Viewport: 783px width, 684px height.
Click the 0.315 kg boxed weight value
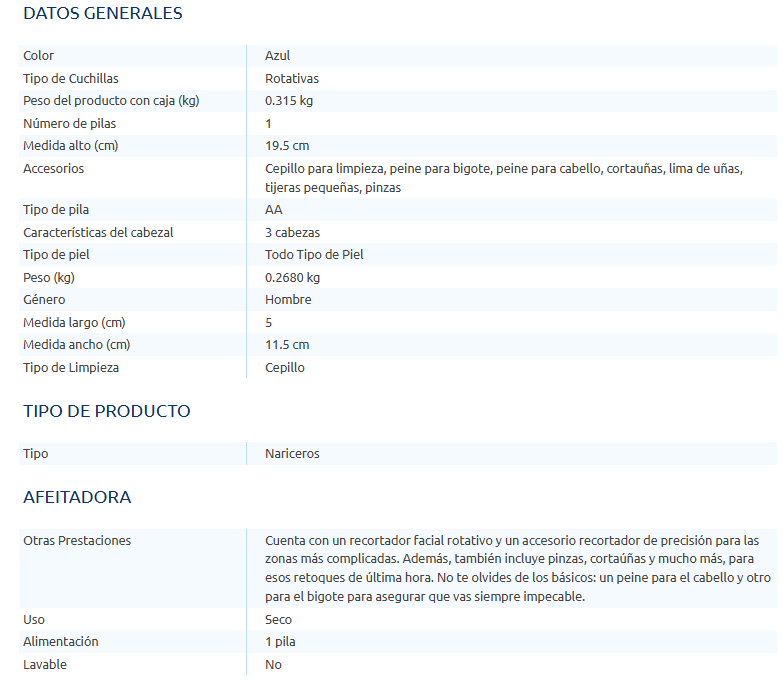tap(289, 101)
